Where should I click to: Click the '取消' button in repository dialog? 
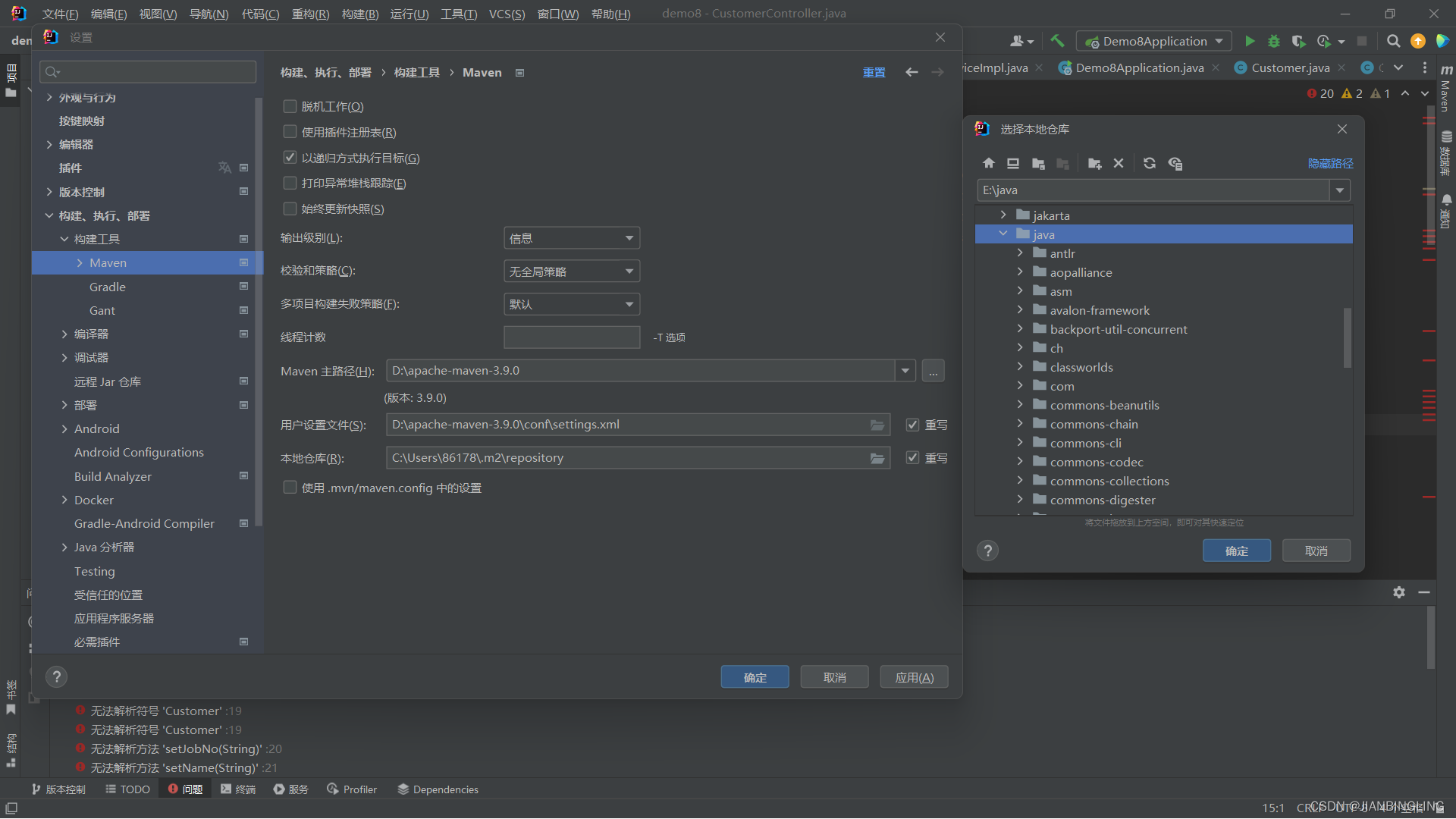[1316, 550]
